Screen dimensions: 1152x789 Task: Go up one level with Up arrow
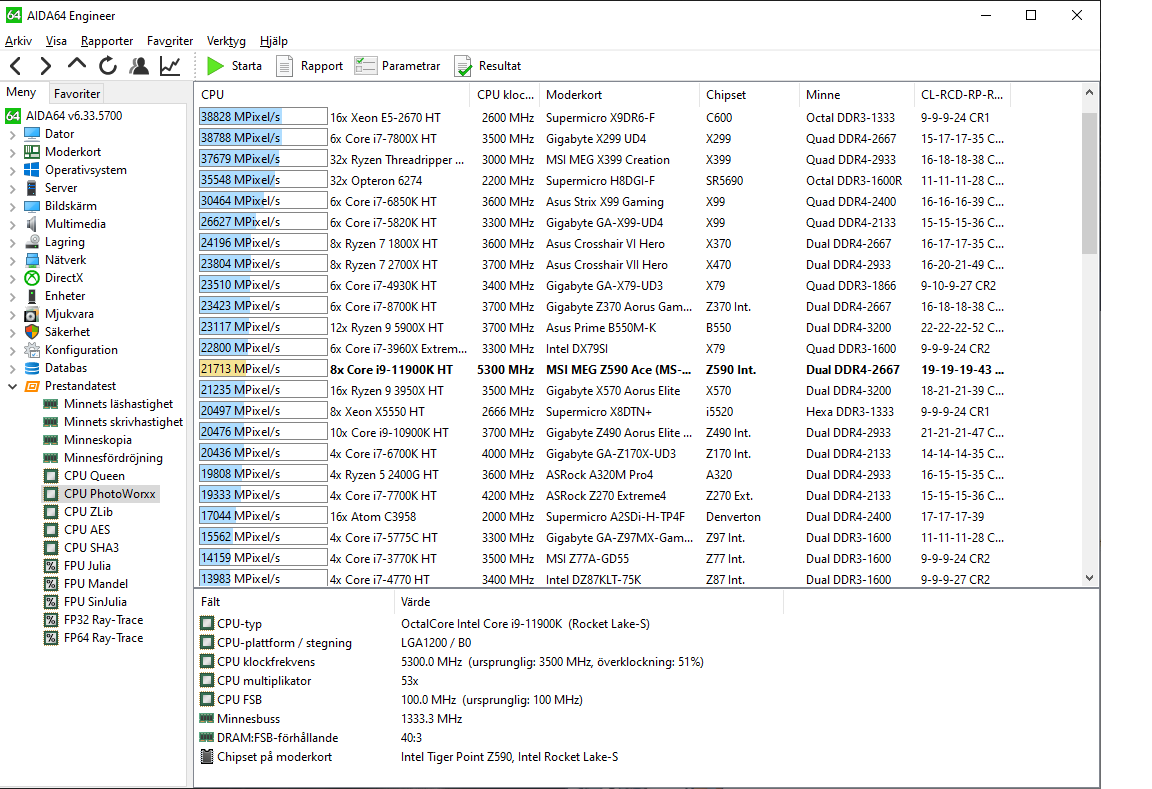click(77, 66)
